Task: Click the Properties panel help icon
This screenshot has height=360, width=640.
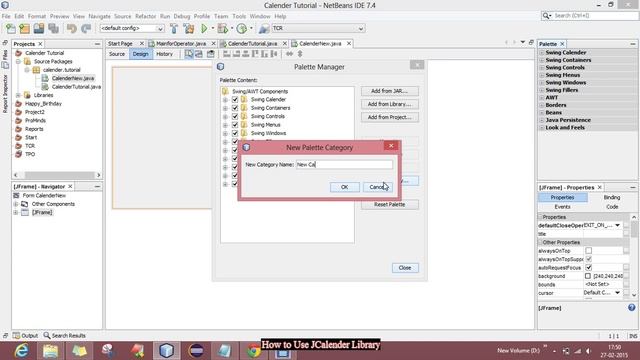Action: [631, 308]
